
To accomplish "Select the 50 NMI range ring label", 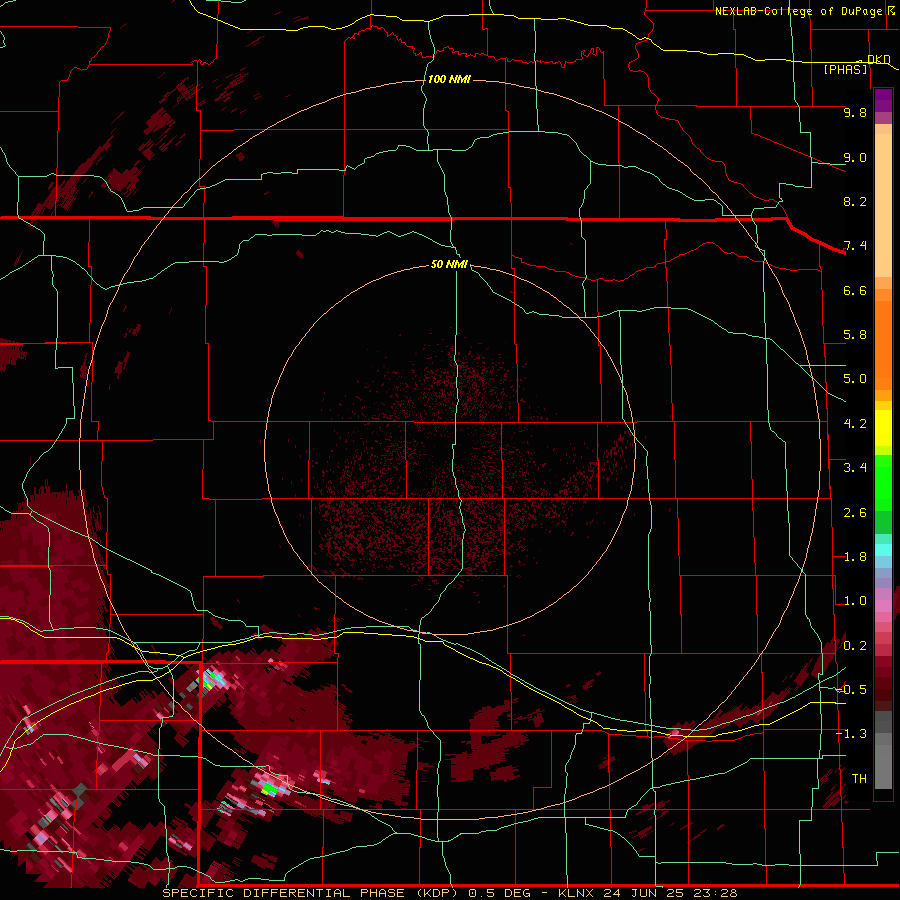I will 449,264.
